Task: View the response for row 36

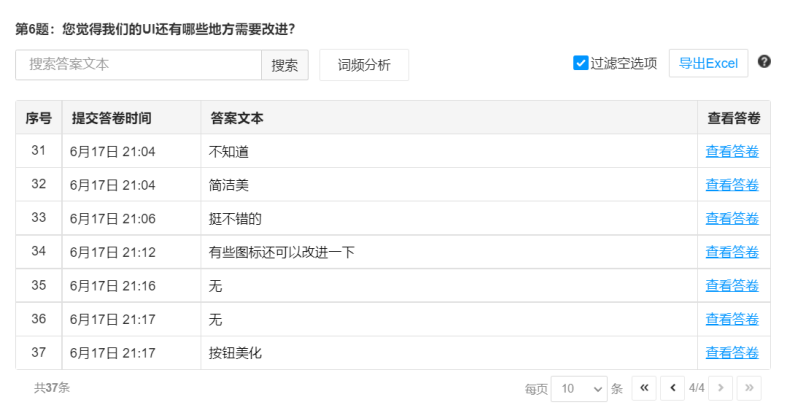Action: coord(732,320)
